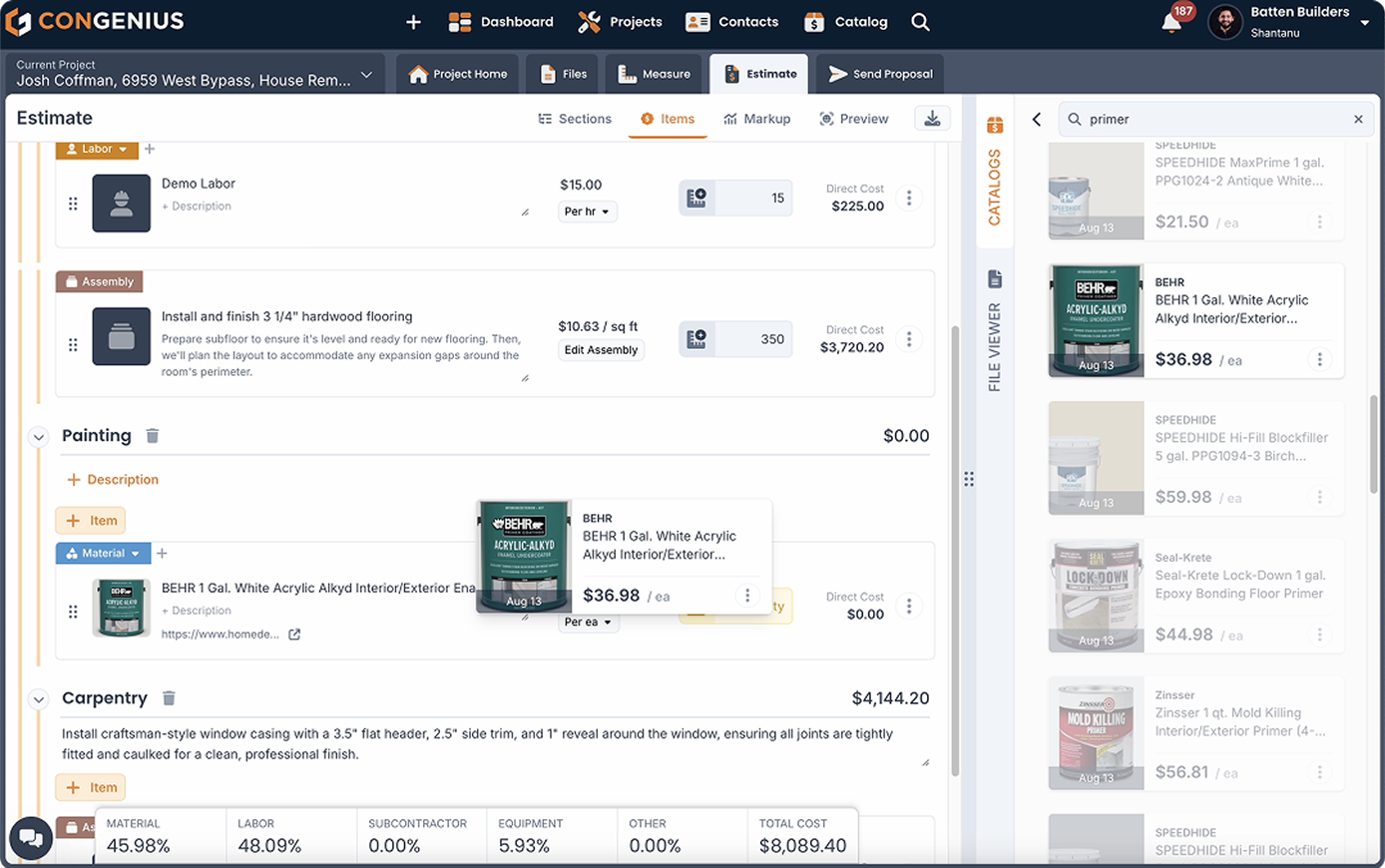1385x868 pixels.
Task: Open more options for hardwood flooring assembly
Action: [909, 338]
